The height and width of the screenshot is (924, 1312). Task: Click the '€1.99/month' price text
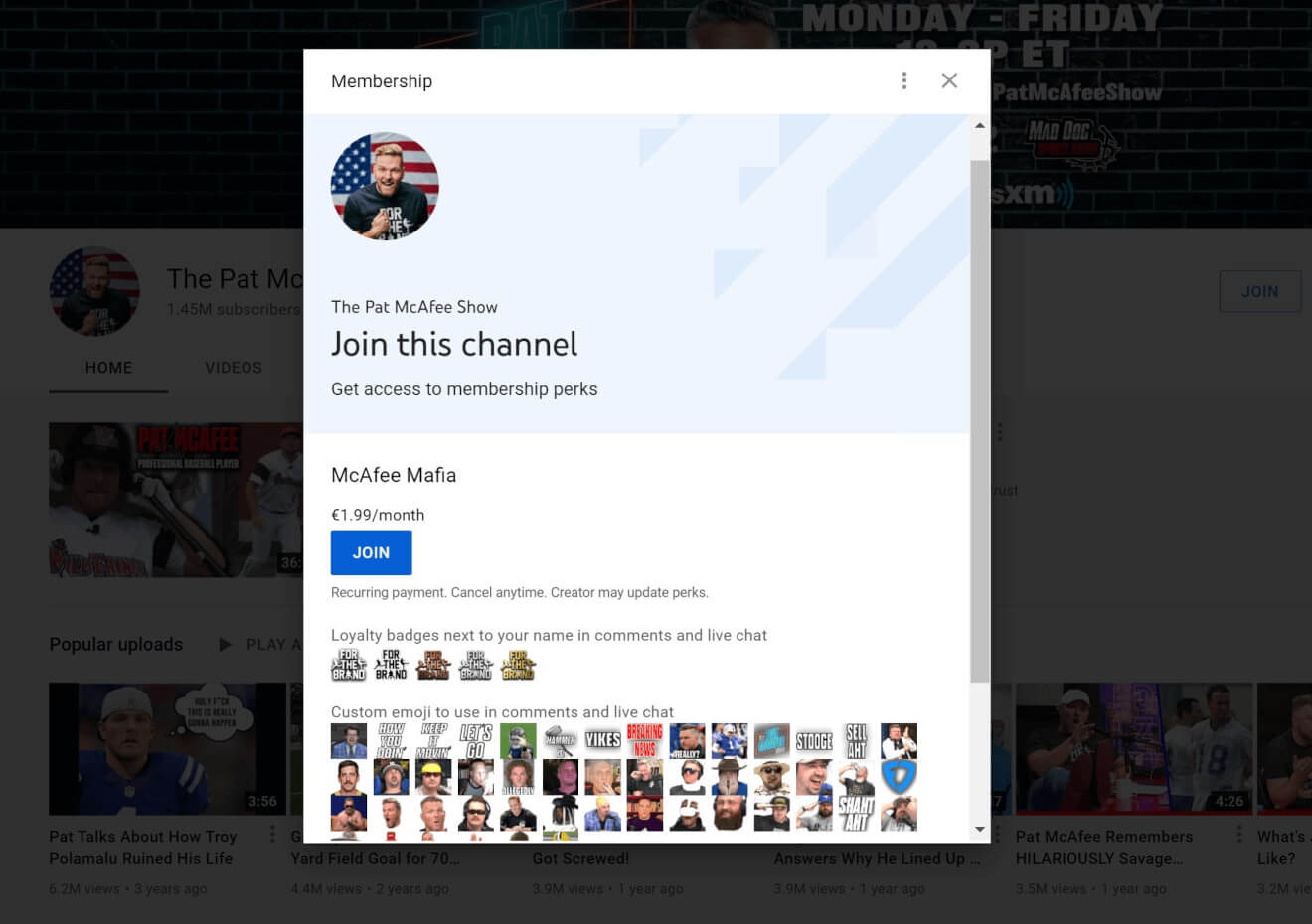point(378,515)
